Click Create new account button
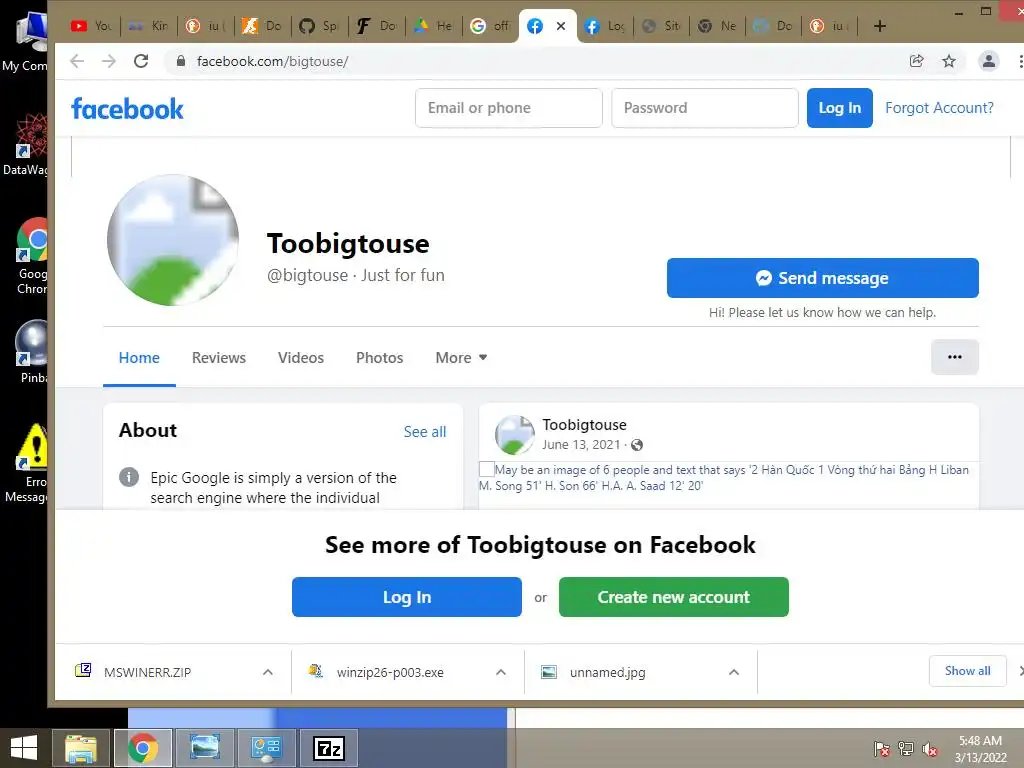 point(673,597)
